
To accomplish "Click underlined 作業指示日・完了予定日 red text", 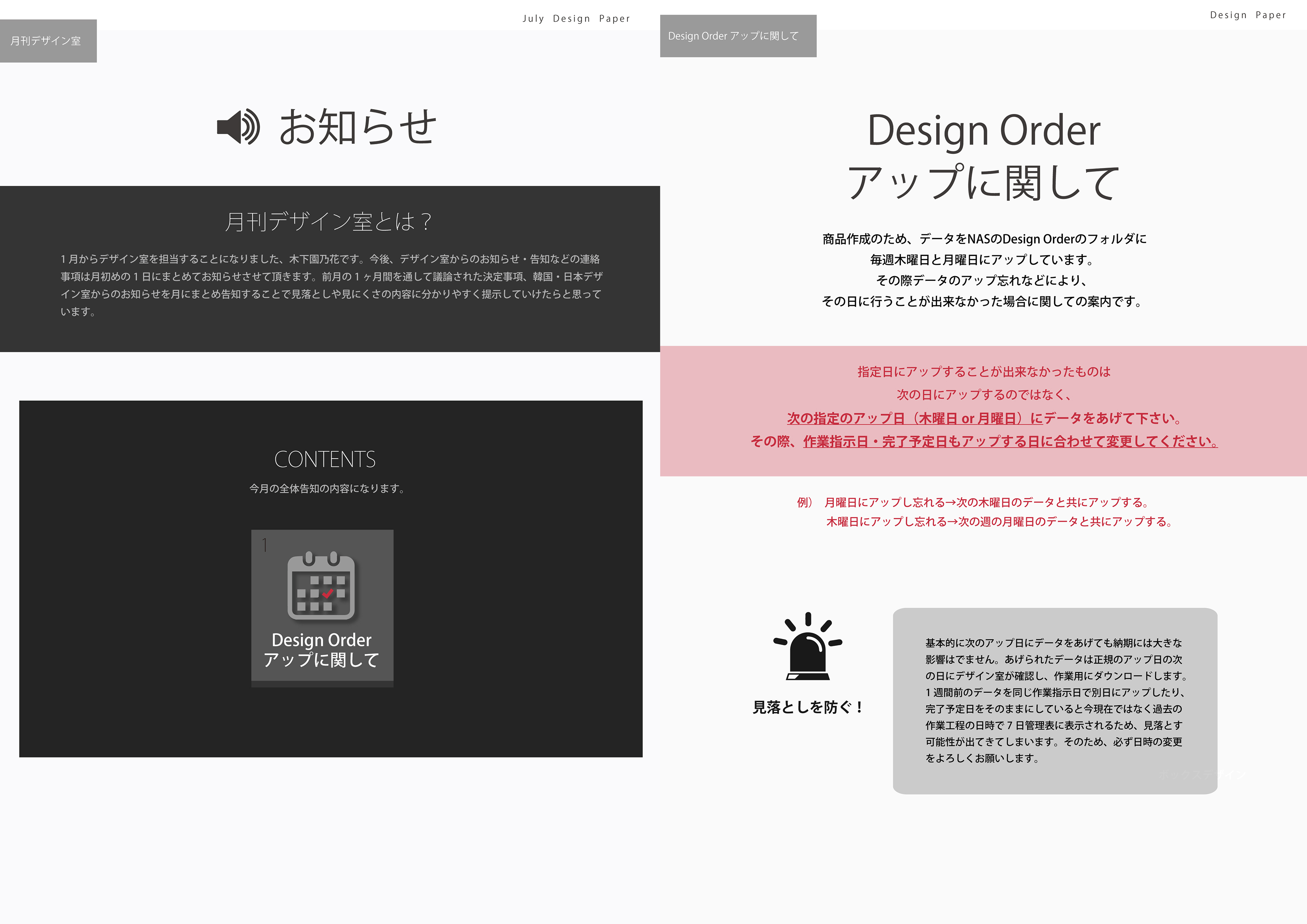I will point(1010,441).
